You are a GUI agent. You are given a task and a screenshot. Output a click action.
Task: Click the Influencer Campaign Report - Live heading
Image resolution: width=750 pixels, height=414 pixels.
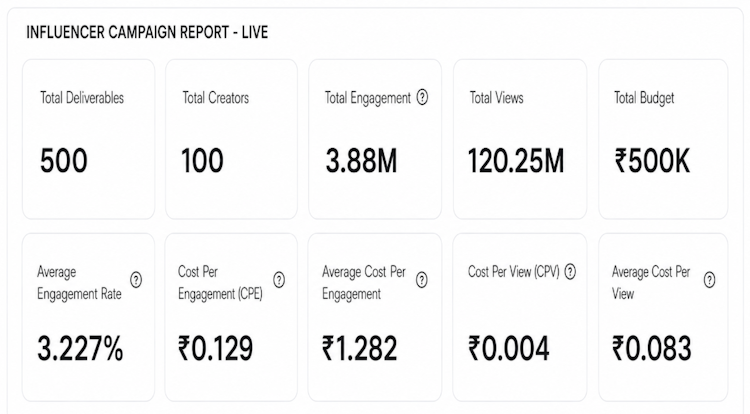pyautogui.click(x=147, y=33)
